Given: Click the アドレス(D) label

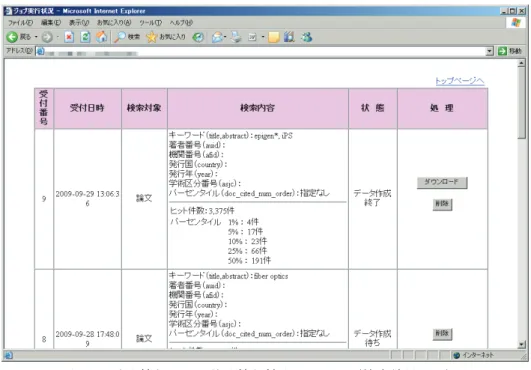Looking at the screenshot, I should click(20, 51).
